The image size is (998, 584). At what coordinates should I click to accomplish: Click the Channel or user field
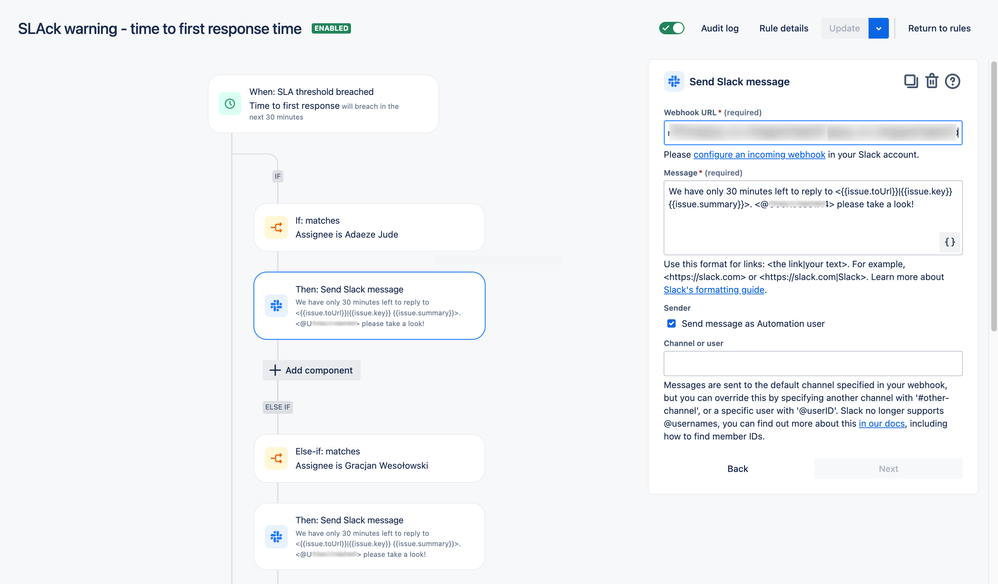coord(813,363)
